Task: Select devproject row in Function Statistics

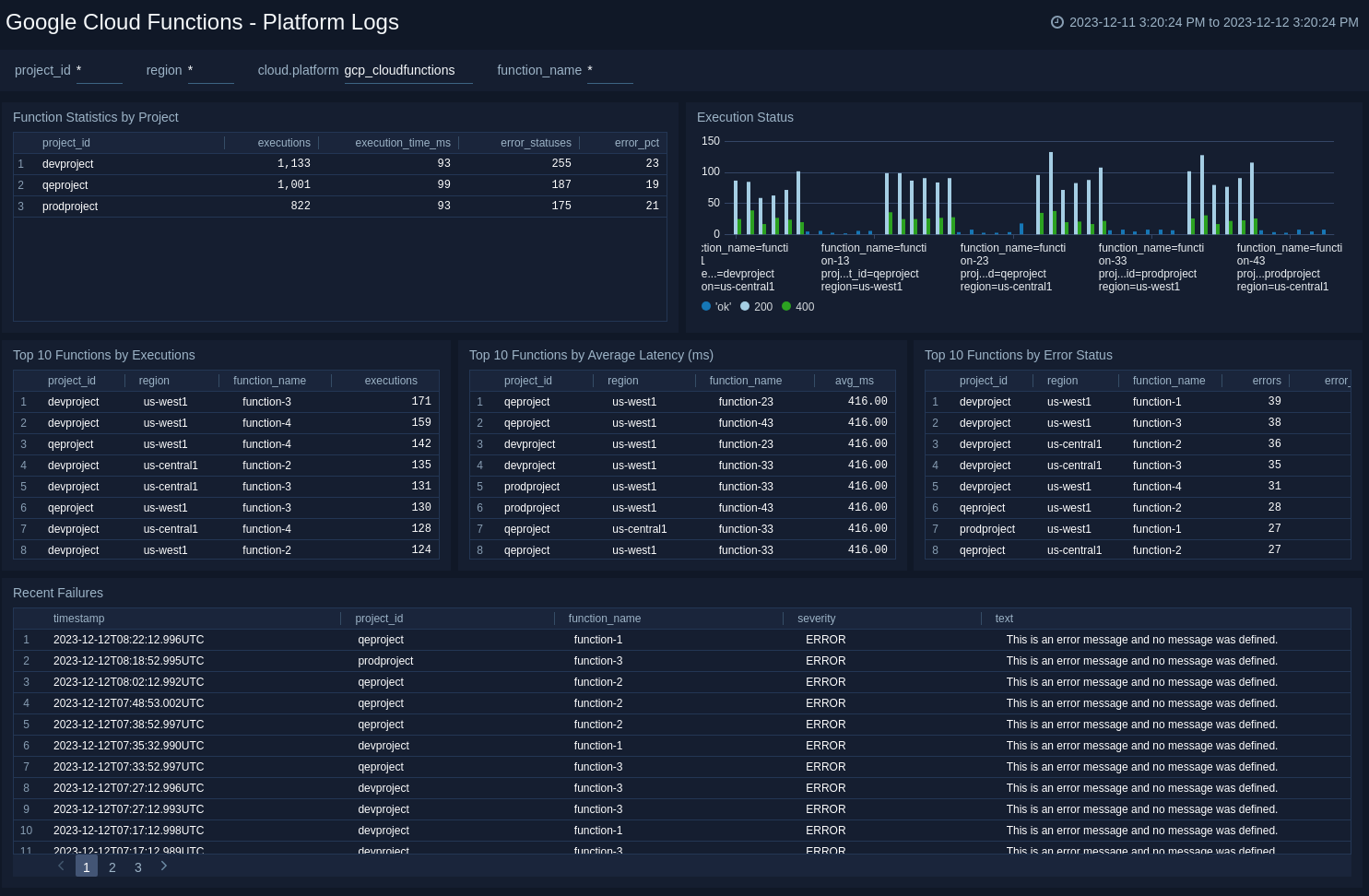Action: point(340,164)
